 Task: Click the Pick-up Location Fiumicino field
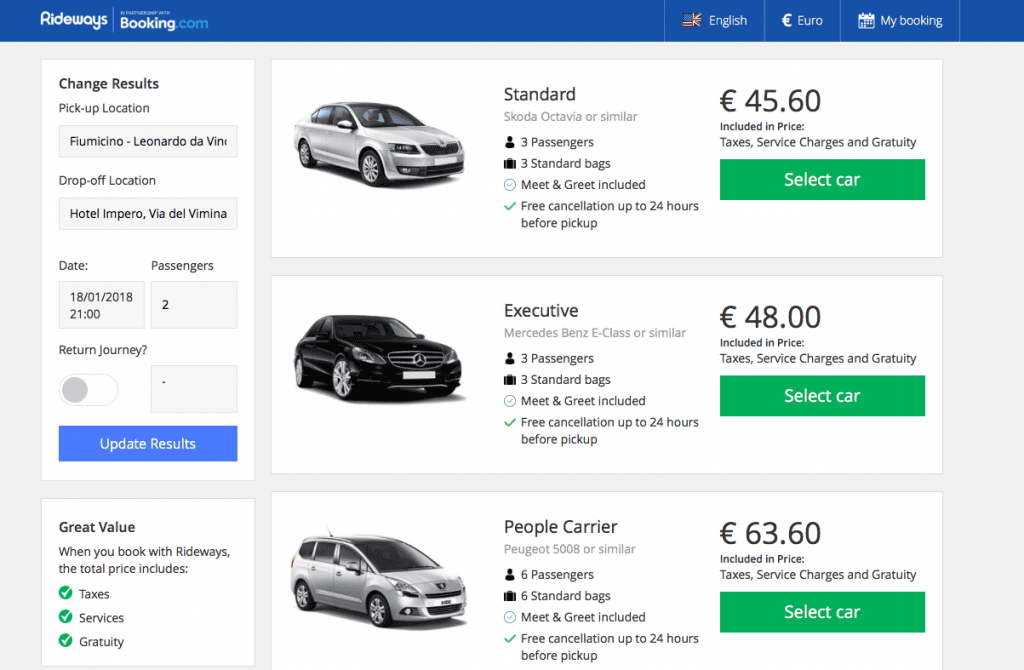pos(148,141)
